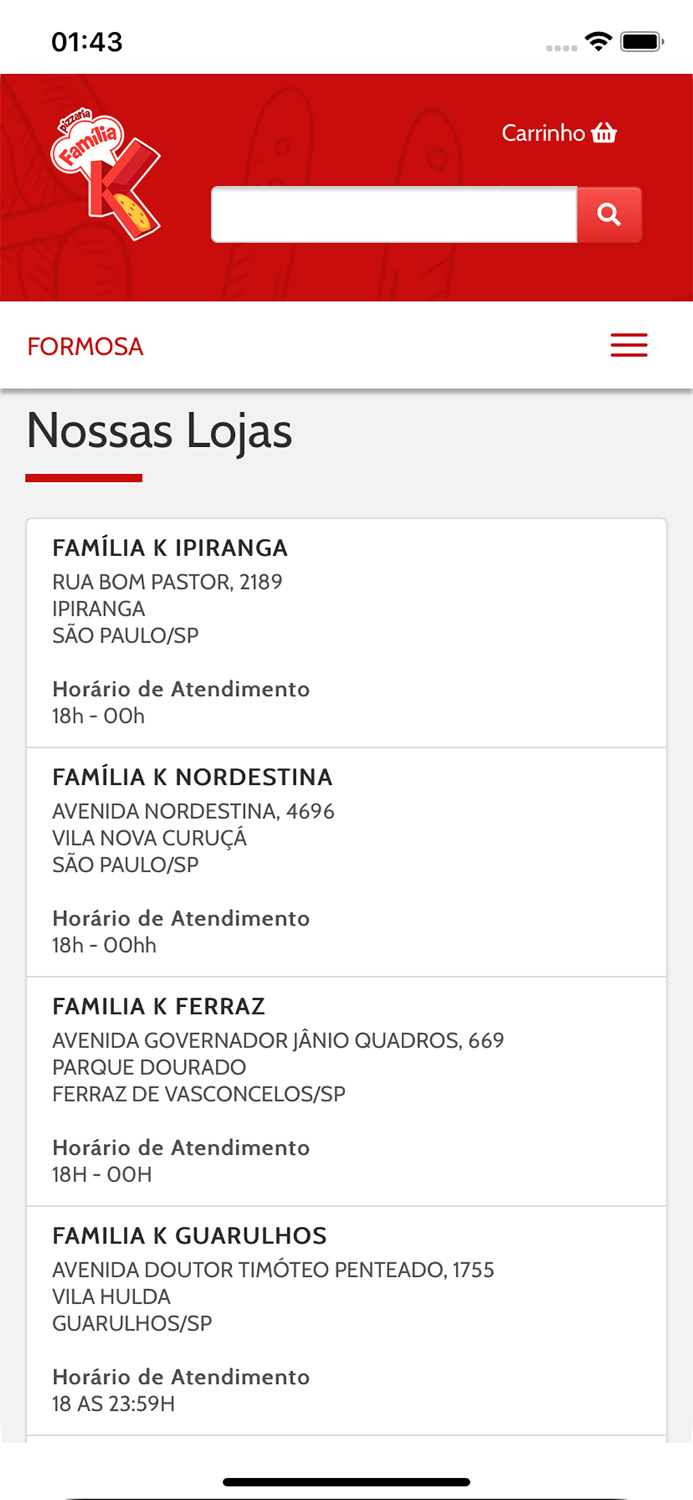Select the FAMÍLIA K NORDESTINA store card

(x=346, y=860)
